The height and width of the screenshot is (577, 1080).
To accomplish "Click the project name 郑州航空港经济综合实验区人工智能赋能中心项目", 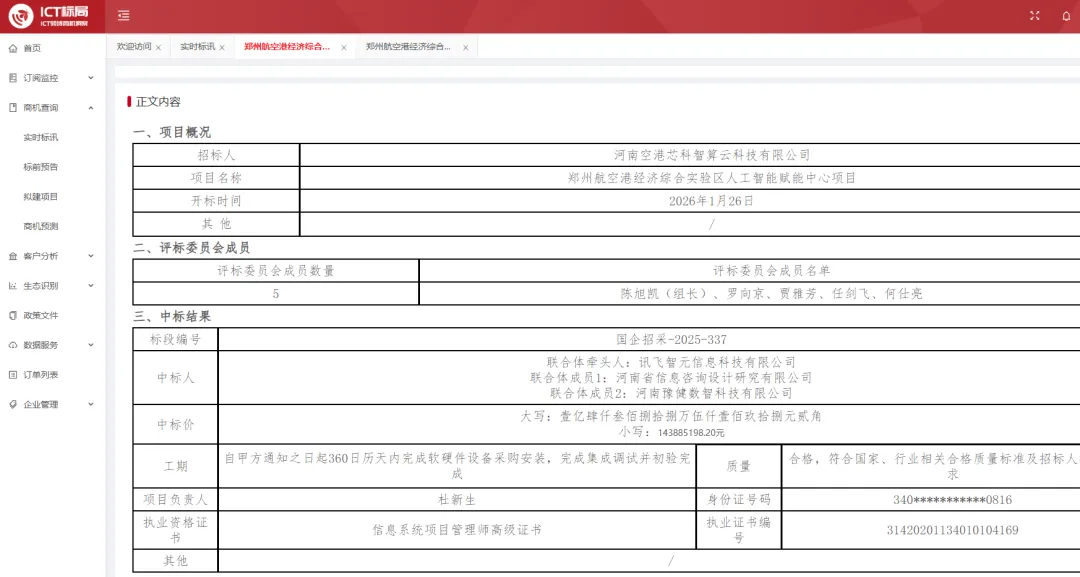I will point(712,178).
